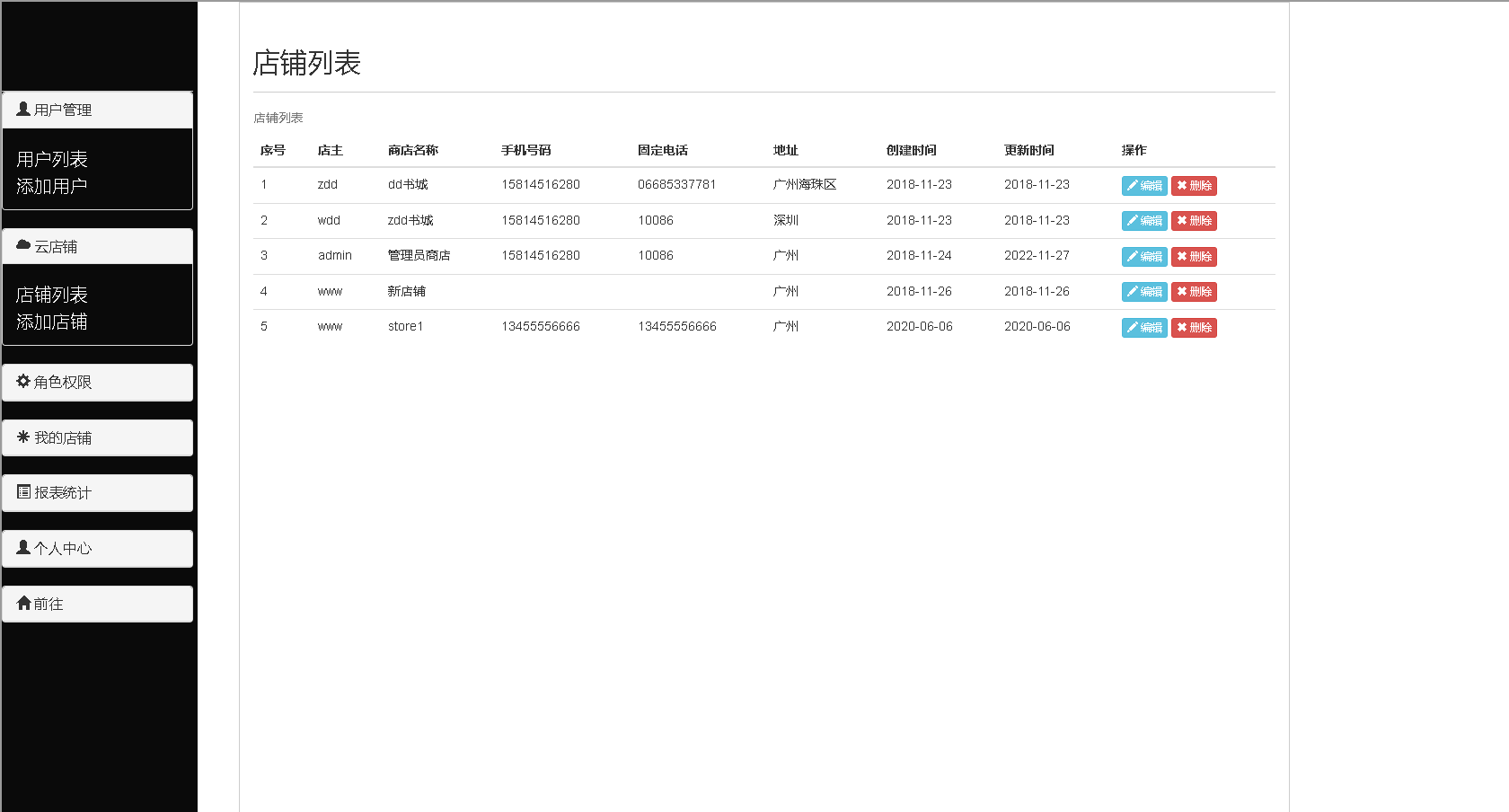Click the home icon beside 前往
Viewport: 1509px width, 812px height.
pos(23,603)
